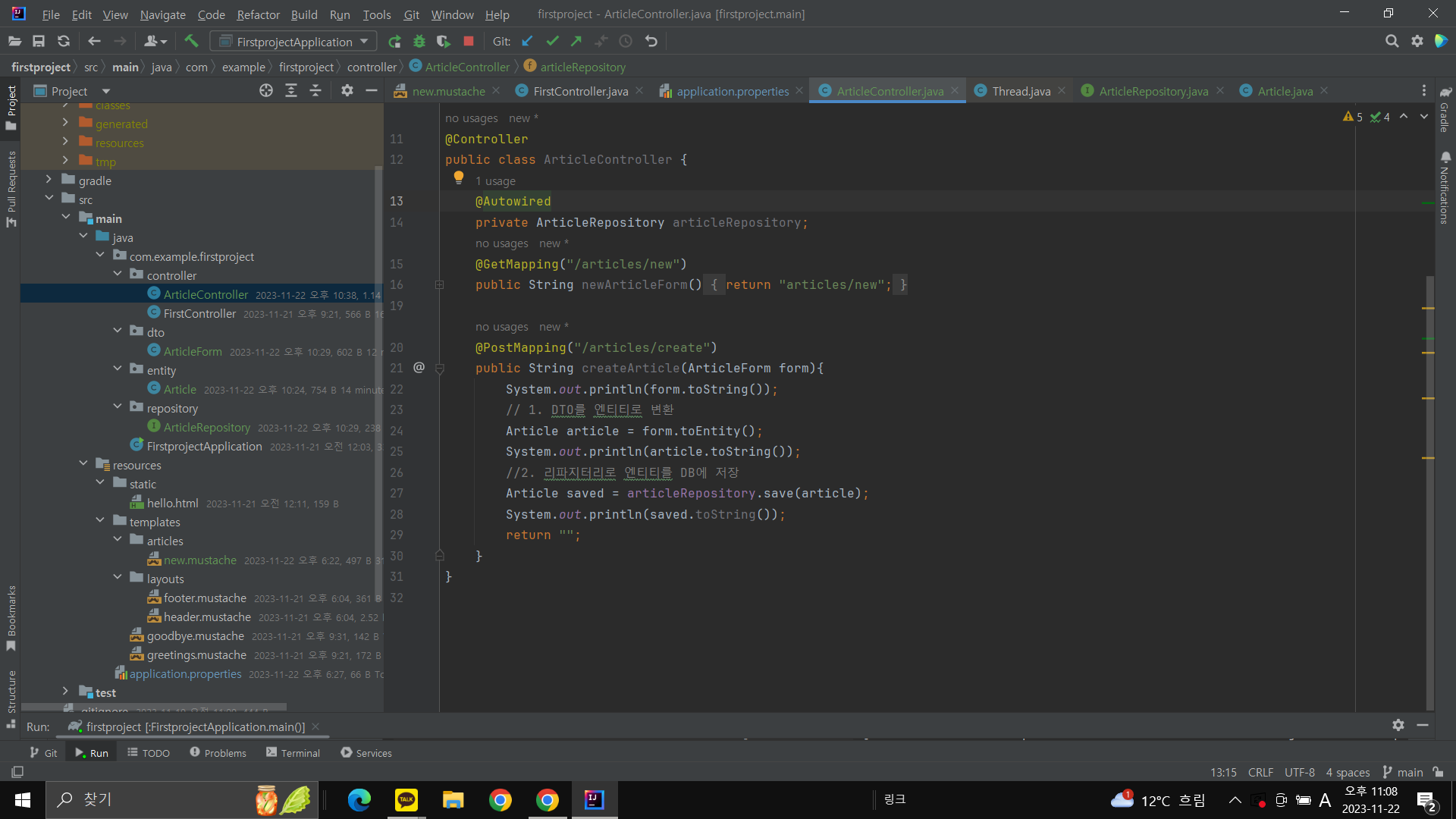
Task: Expand the test folder
Action: 65,692
